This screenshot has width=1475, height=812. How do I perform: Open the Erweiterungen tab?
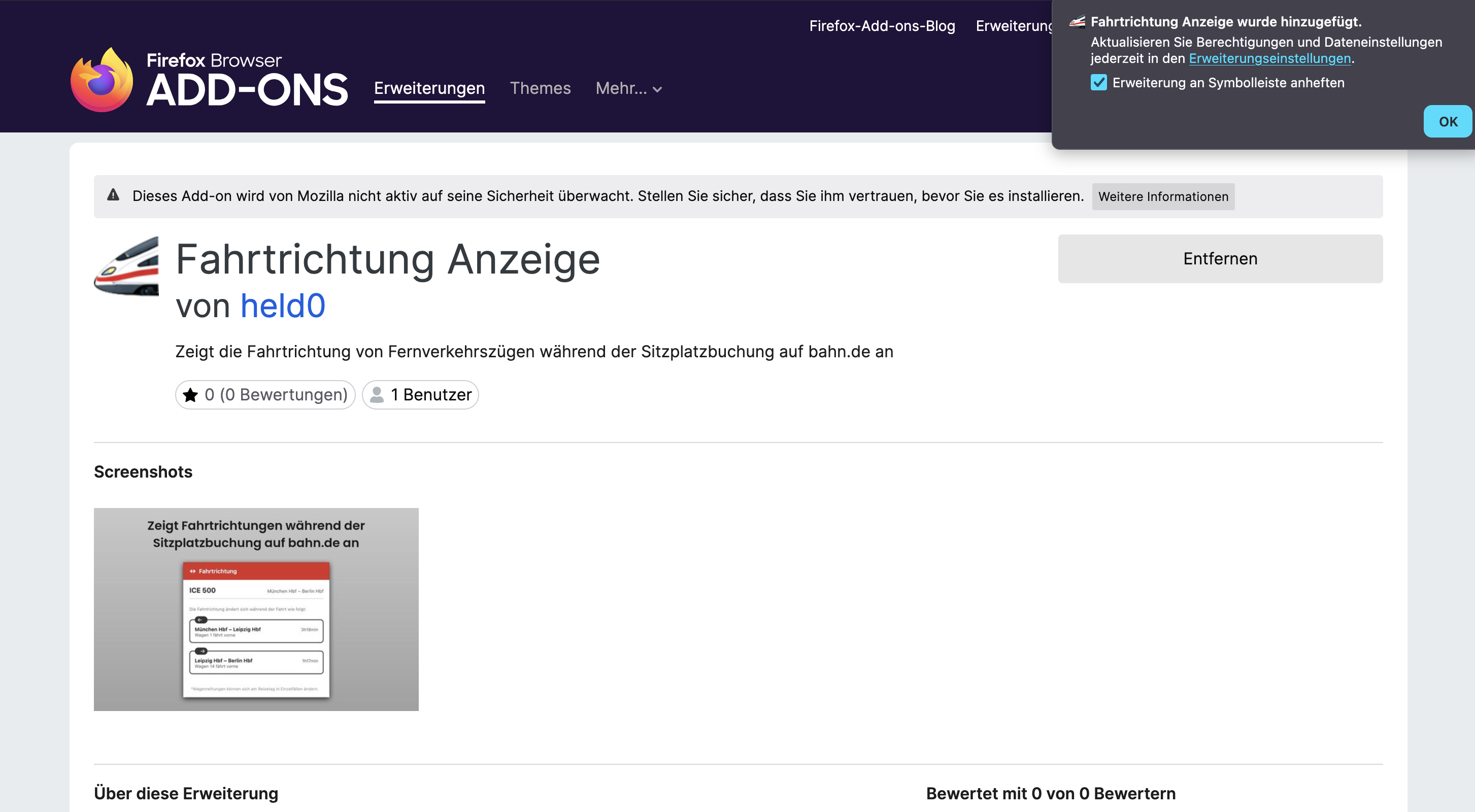click(429, 88)
